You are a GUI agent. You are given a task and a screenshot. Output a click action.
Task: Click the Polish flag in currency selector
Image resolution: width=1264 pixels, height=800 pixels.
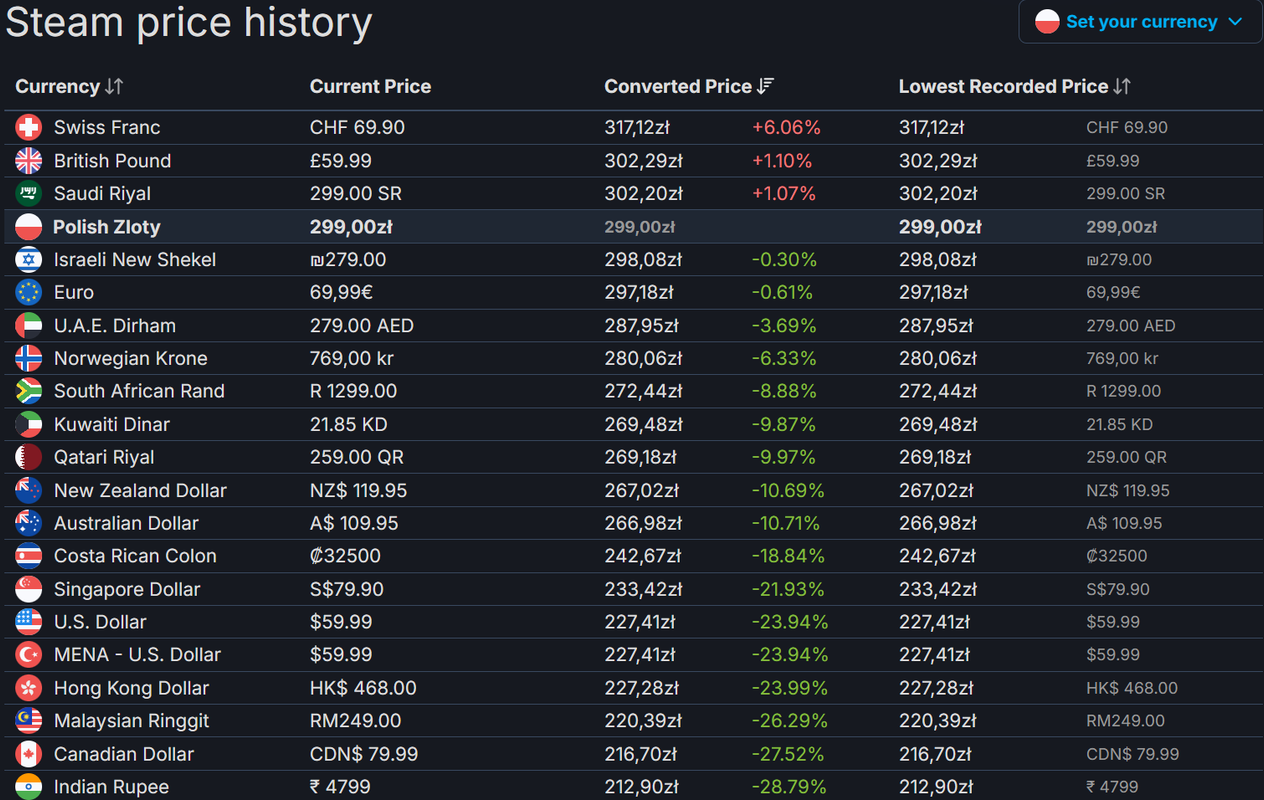coord(1047,21)
